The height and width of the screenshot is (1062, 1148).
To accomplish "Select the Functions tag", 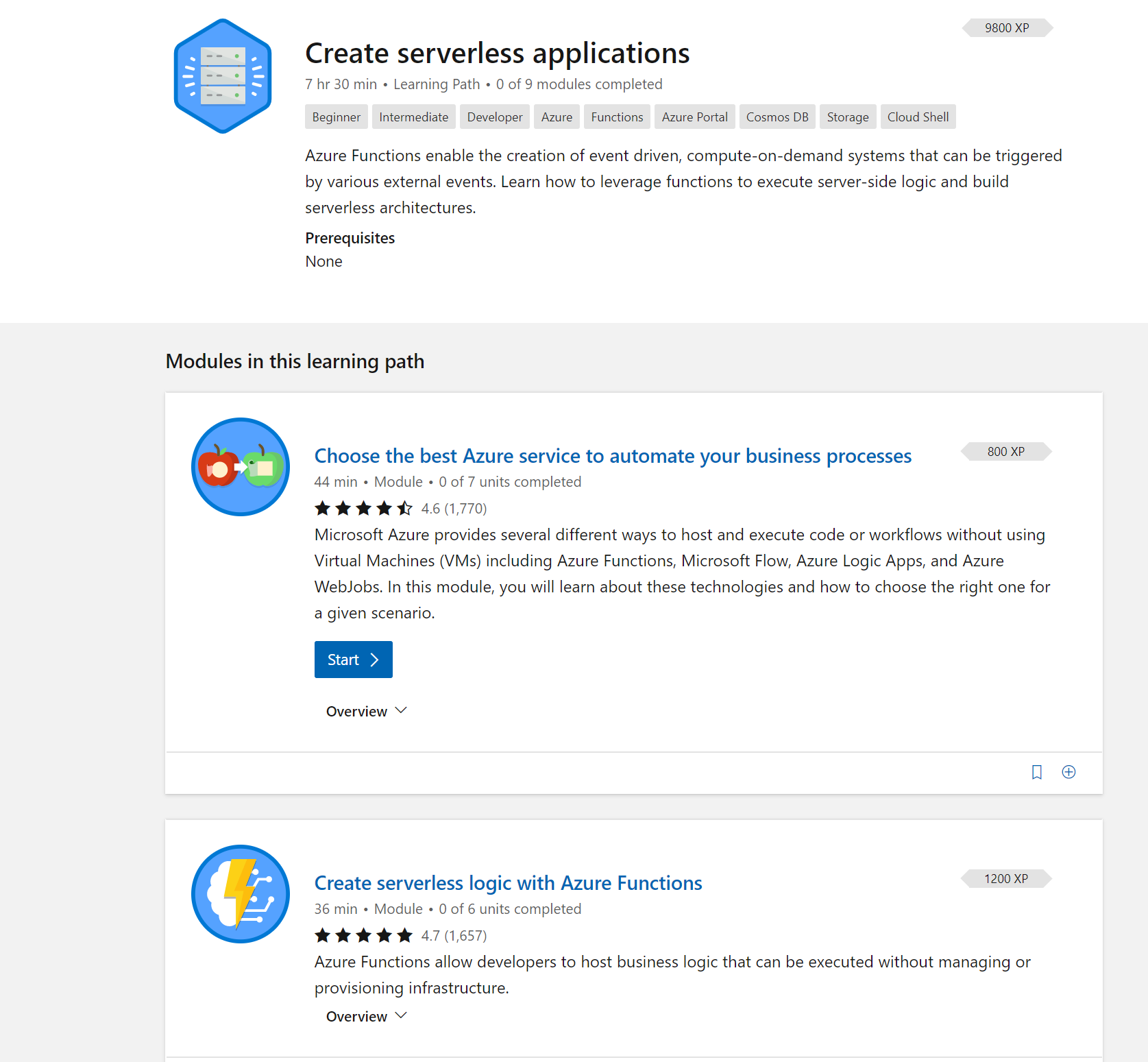I will pyautogui.click(x=617, y=117).
